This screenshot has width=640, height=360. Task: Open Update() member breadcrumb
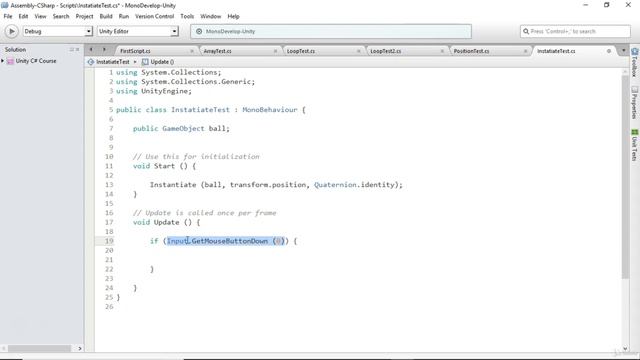pyautogui.click(x=158, y=62)
